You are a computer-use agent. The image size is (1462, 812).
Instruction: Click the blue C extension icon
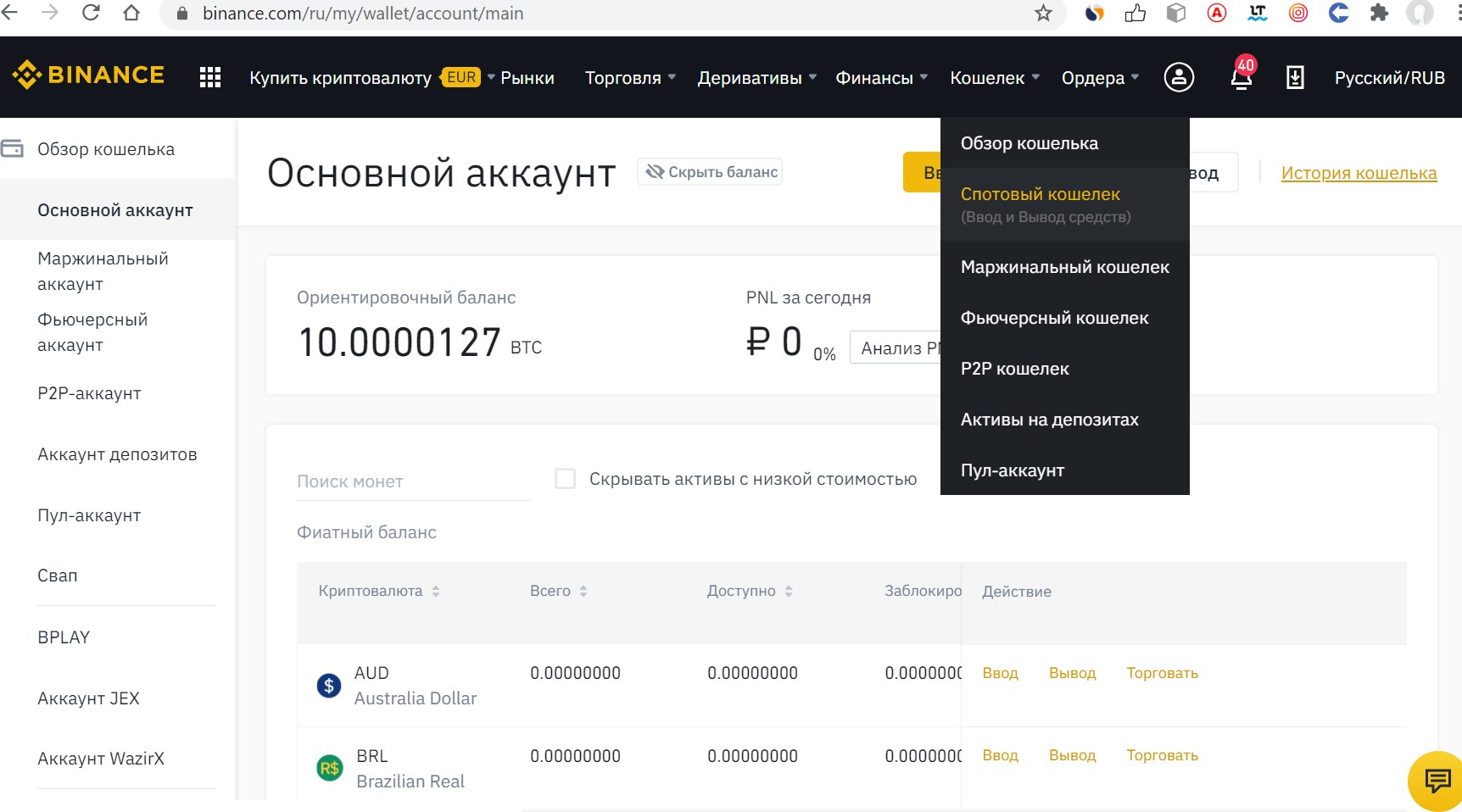tap(1338, 13)
